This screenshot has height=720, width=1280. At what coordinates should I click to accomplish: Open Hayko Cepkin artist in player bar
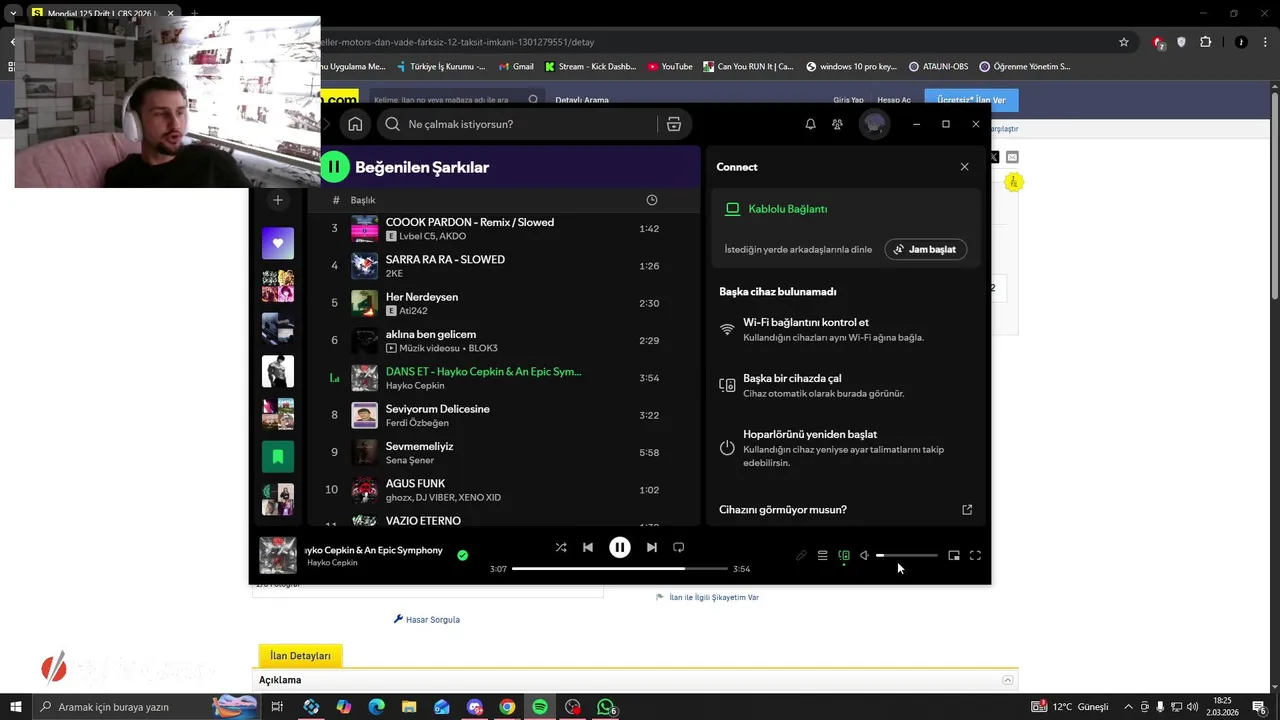coord(332,563)
